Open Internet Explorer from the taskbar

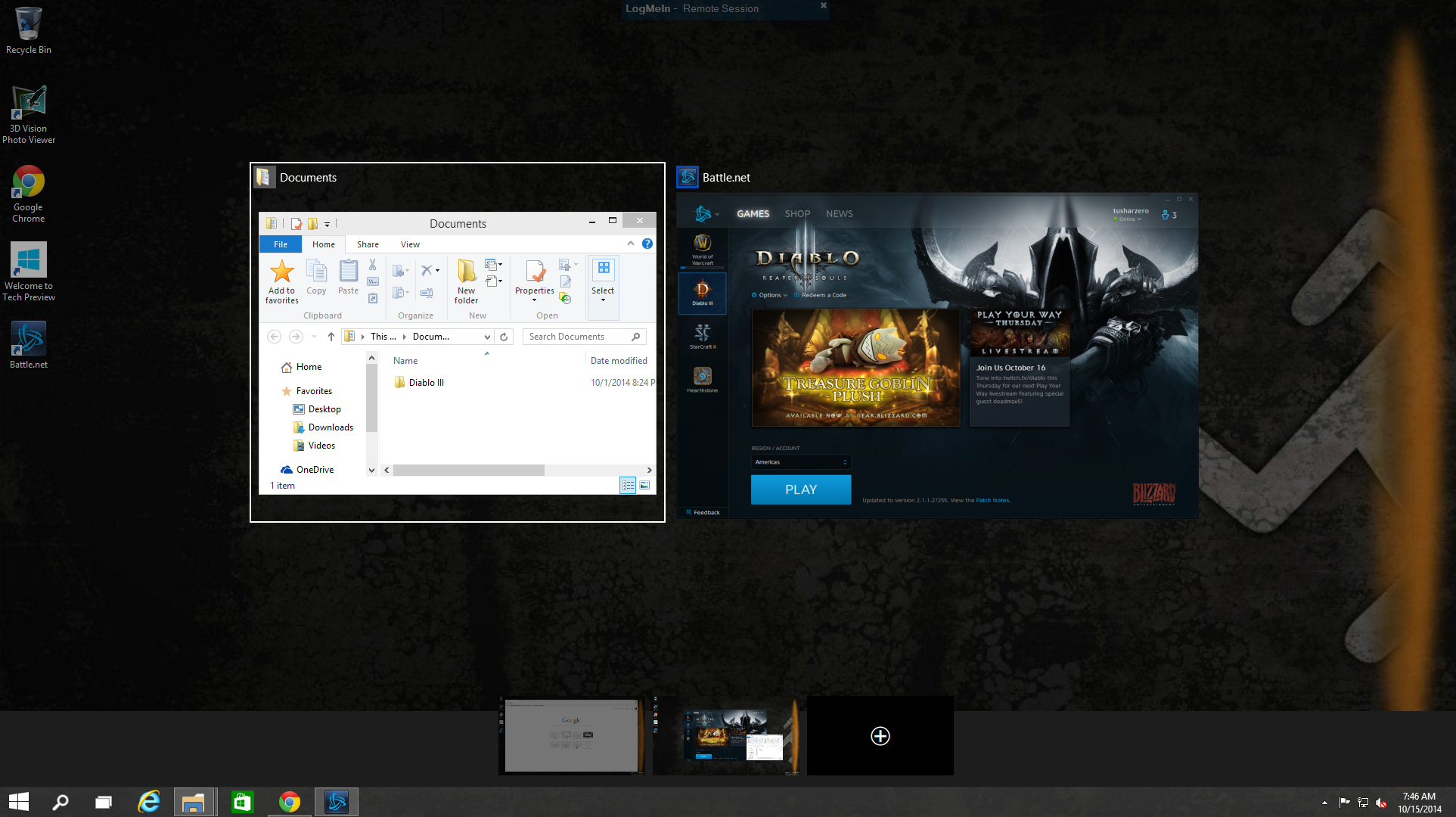(149, 802)
